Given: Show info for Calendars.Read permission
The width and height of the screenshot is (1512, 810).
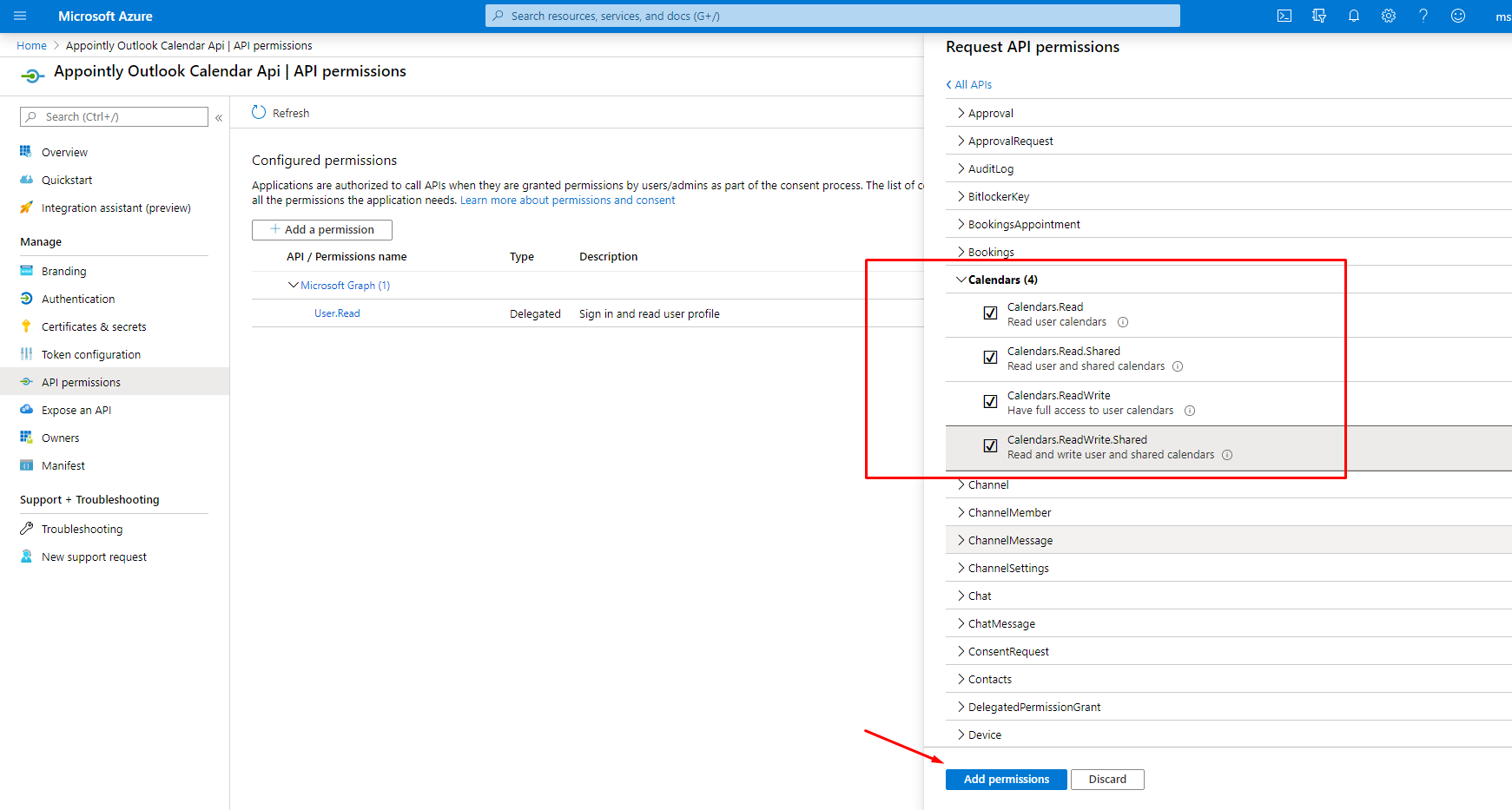Looking at the screenshot, I should [x=1123, y=322].
